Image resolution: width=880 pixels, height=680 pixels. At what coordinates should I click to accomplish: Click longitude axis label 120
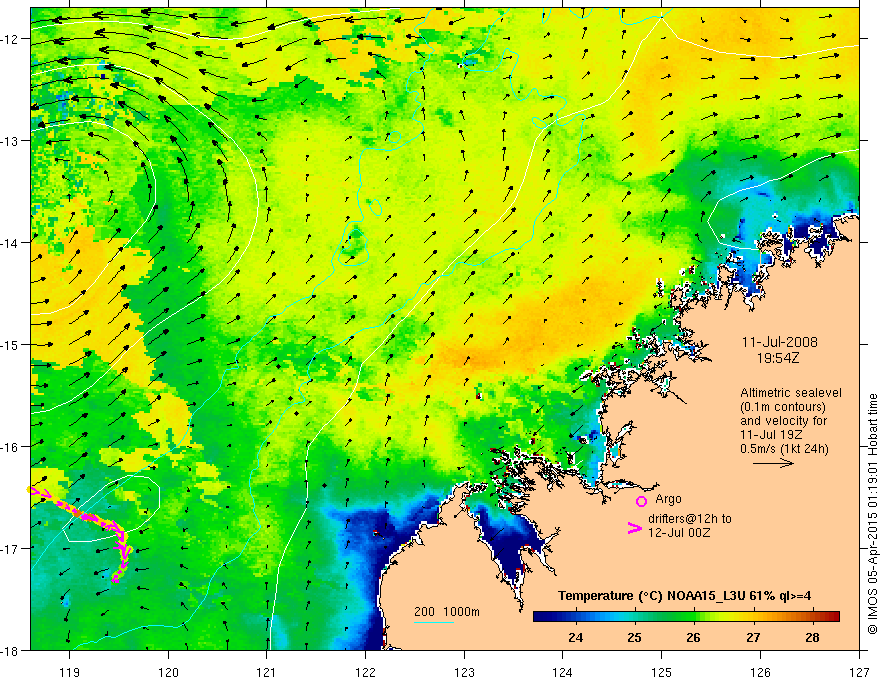click(168, 672)
